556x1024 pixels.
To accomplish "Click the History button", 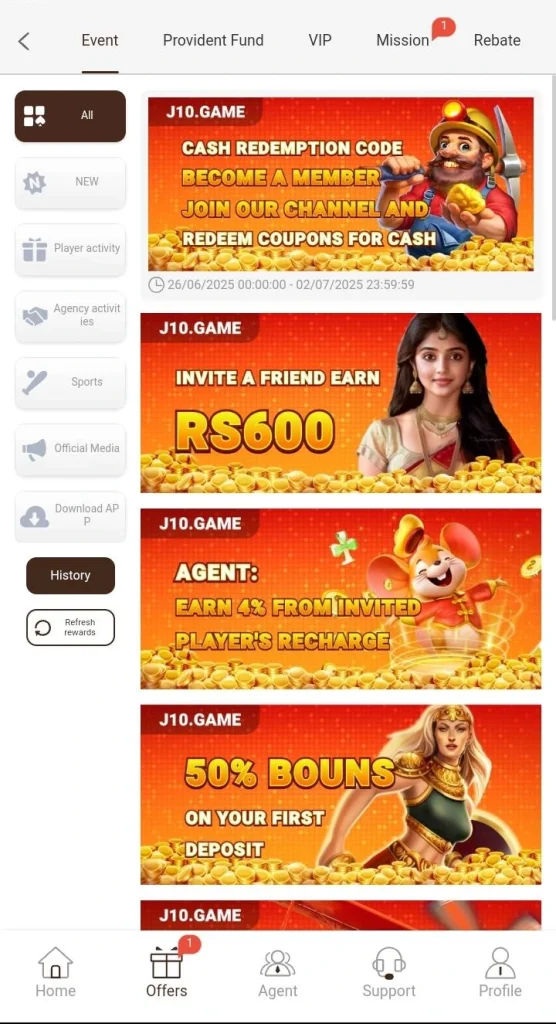I will pos(71,575).
